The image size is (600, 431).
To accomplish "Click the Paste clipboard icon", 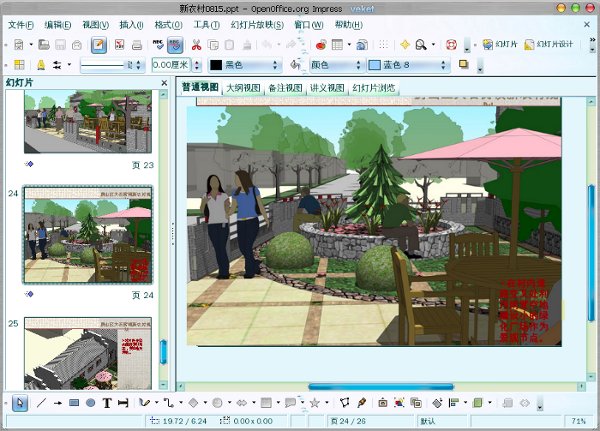I will pos(230,45).
